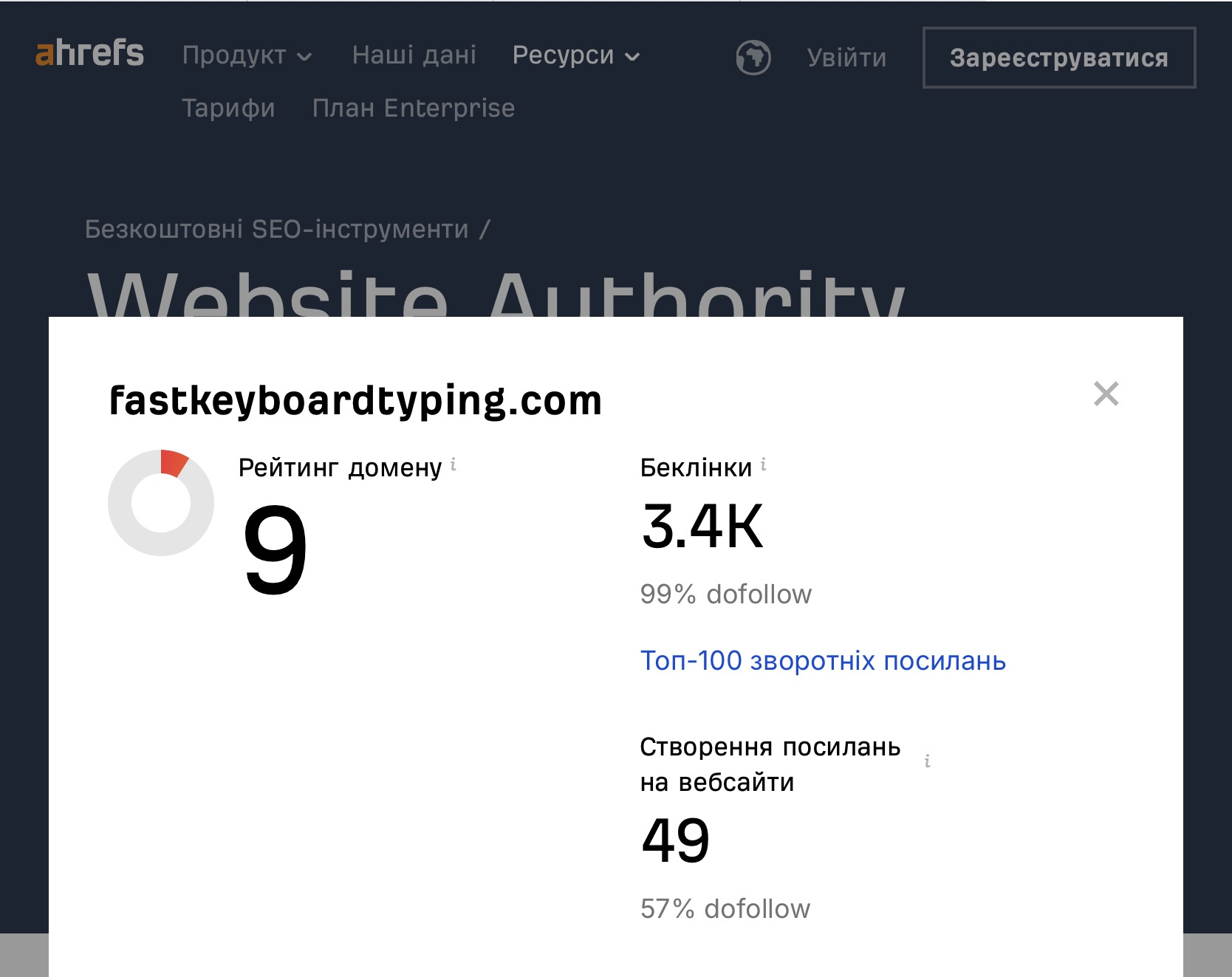This screenshot has width=1232, height=977.
Task: Expand the Продукт dropdown menu
Action: [x=247, y=55]
